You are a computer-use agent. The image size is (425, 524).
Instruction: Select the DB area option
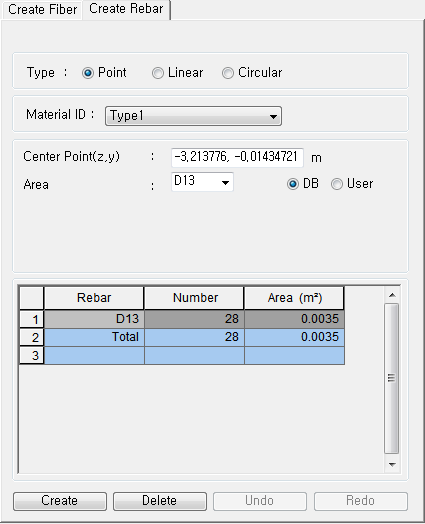pos(293,184)
